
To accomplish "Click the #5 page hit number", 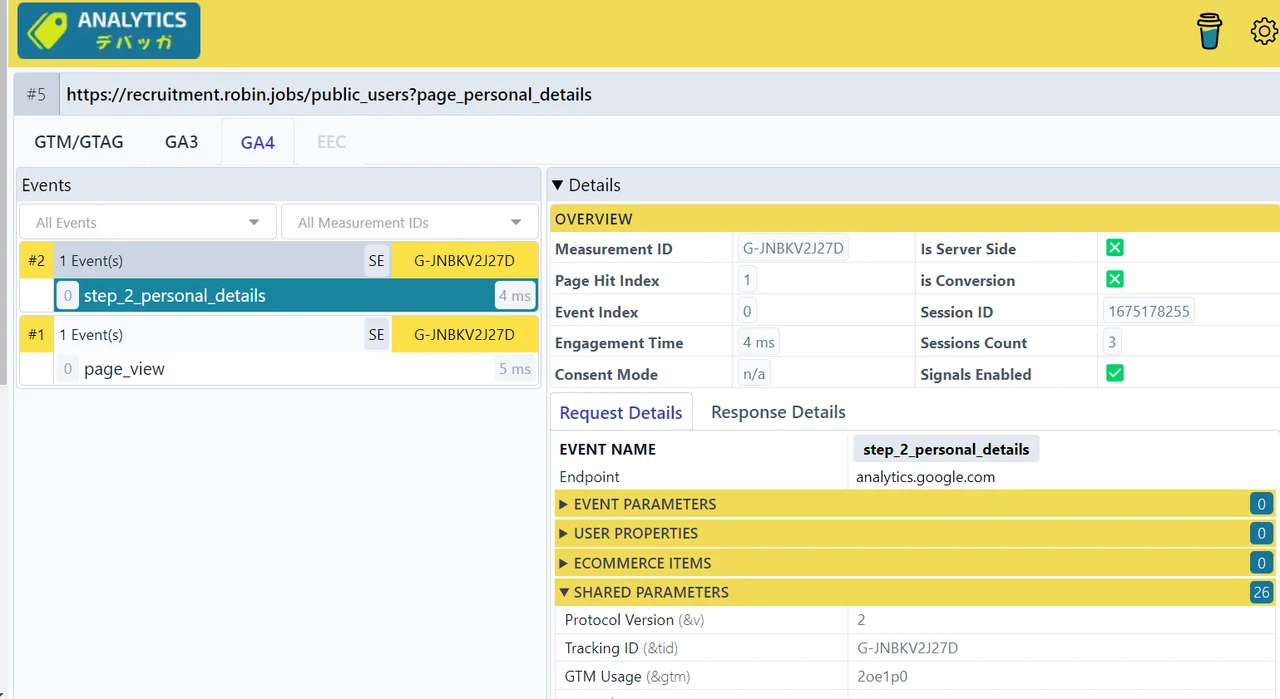I will click(x=37, y=95).
